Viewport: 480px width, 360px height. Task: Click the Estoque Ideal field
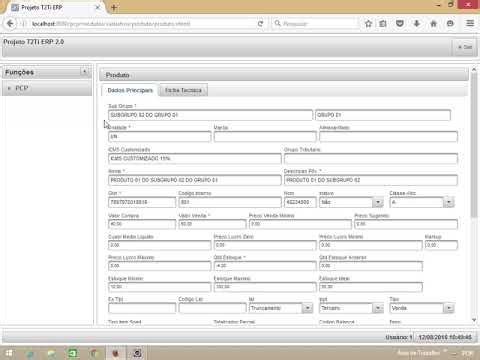(x=371, y=287)
